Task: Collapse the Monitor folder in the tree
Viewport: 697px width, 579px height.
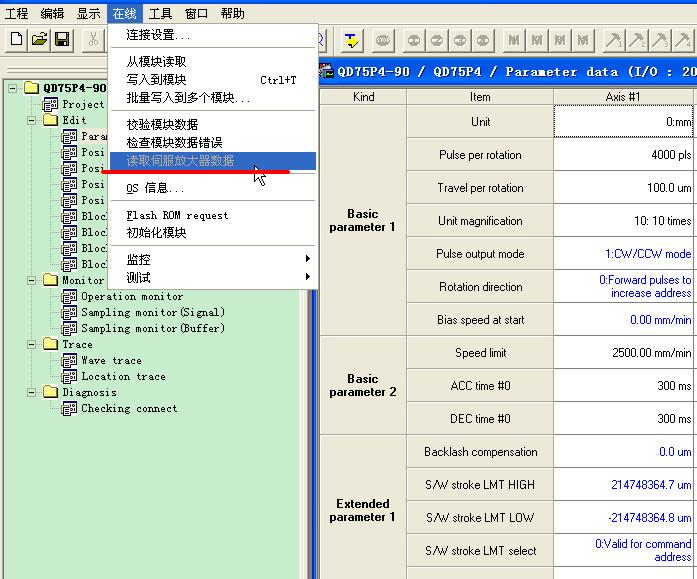Action: click(x=34, y=280)
